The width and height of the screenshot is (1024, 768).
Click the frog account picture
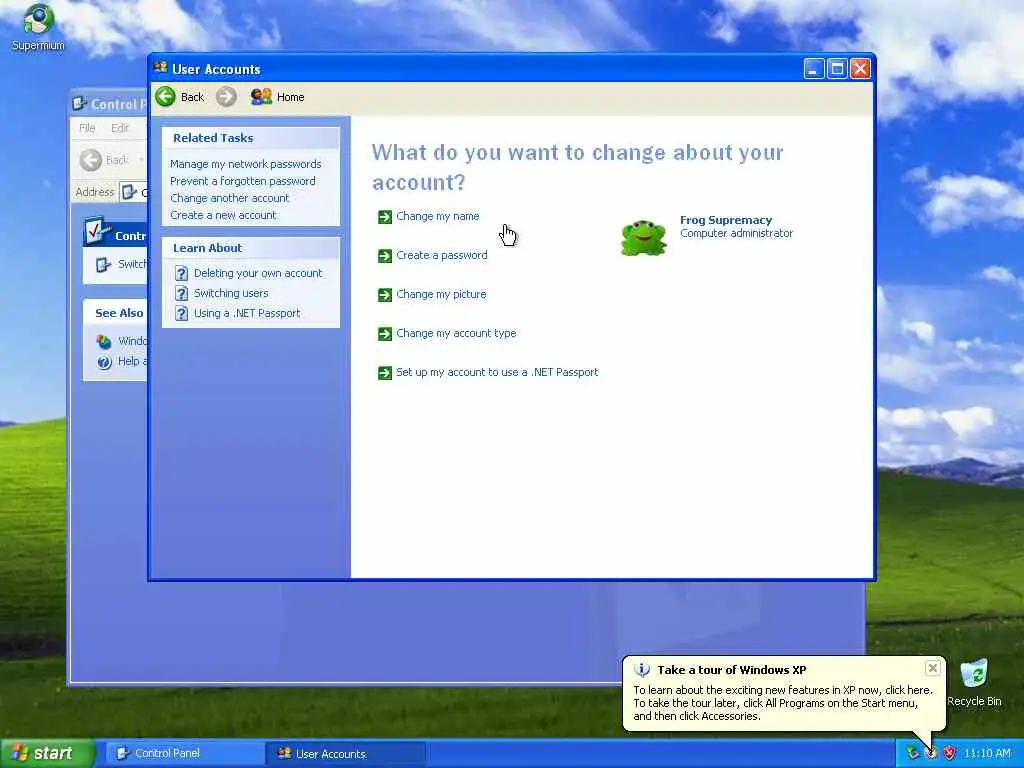point(643,238)
